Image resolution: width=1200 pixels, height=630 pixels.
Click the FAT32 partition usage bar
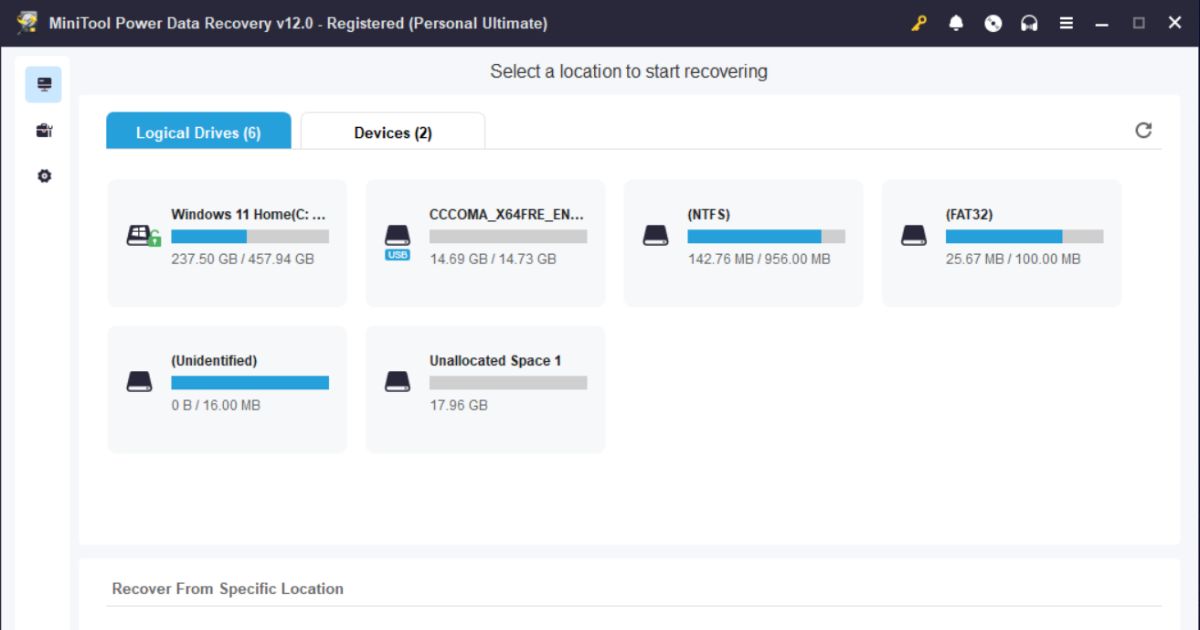point(1024,237)
